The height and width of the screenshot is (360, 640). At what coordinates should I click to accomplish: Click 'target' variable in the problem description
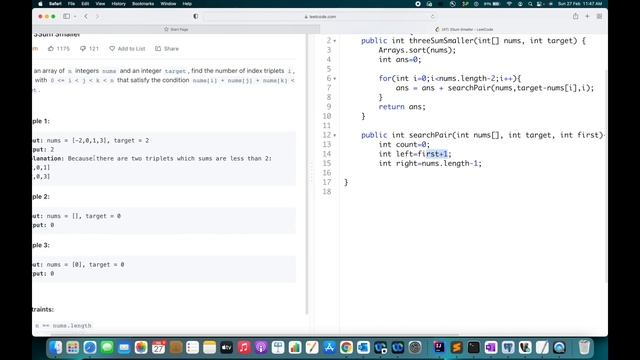pos(176,71)
